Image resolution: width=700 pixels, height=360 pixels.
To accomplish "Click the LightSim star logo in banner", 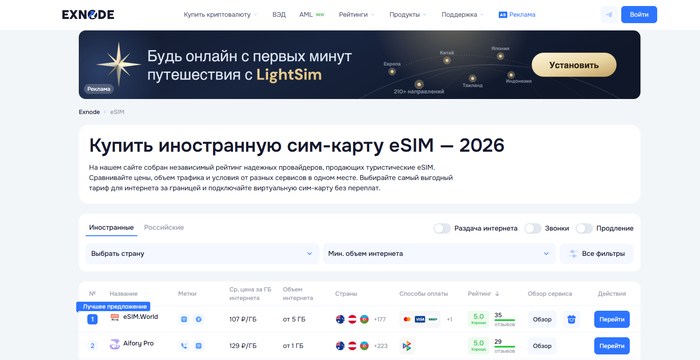I will [119, 64].
